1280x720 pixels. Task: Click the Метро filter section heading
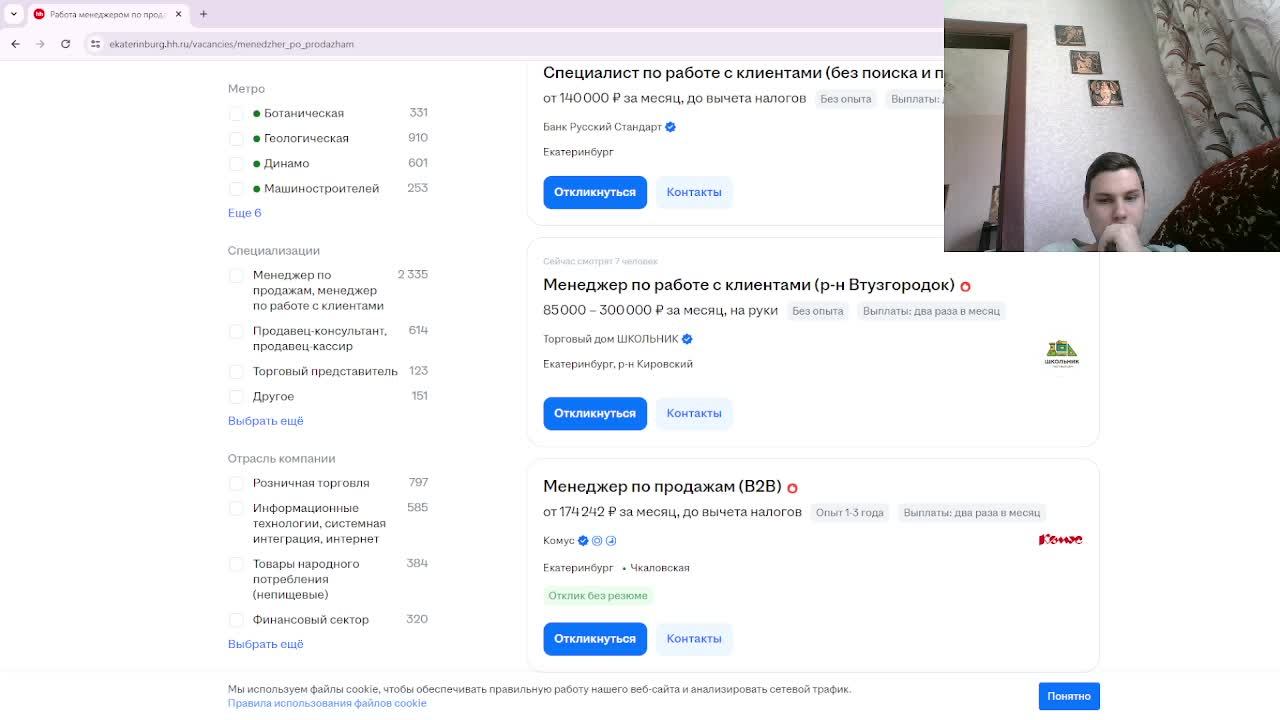coord(246,89)
